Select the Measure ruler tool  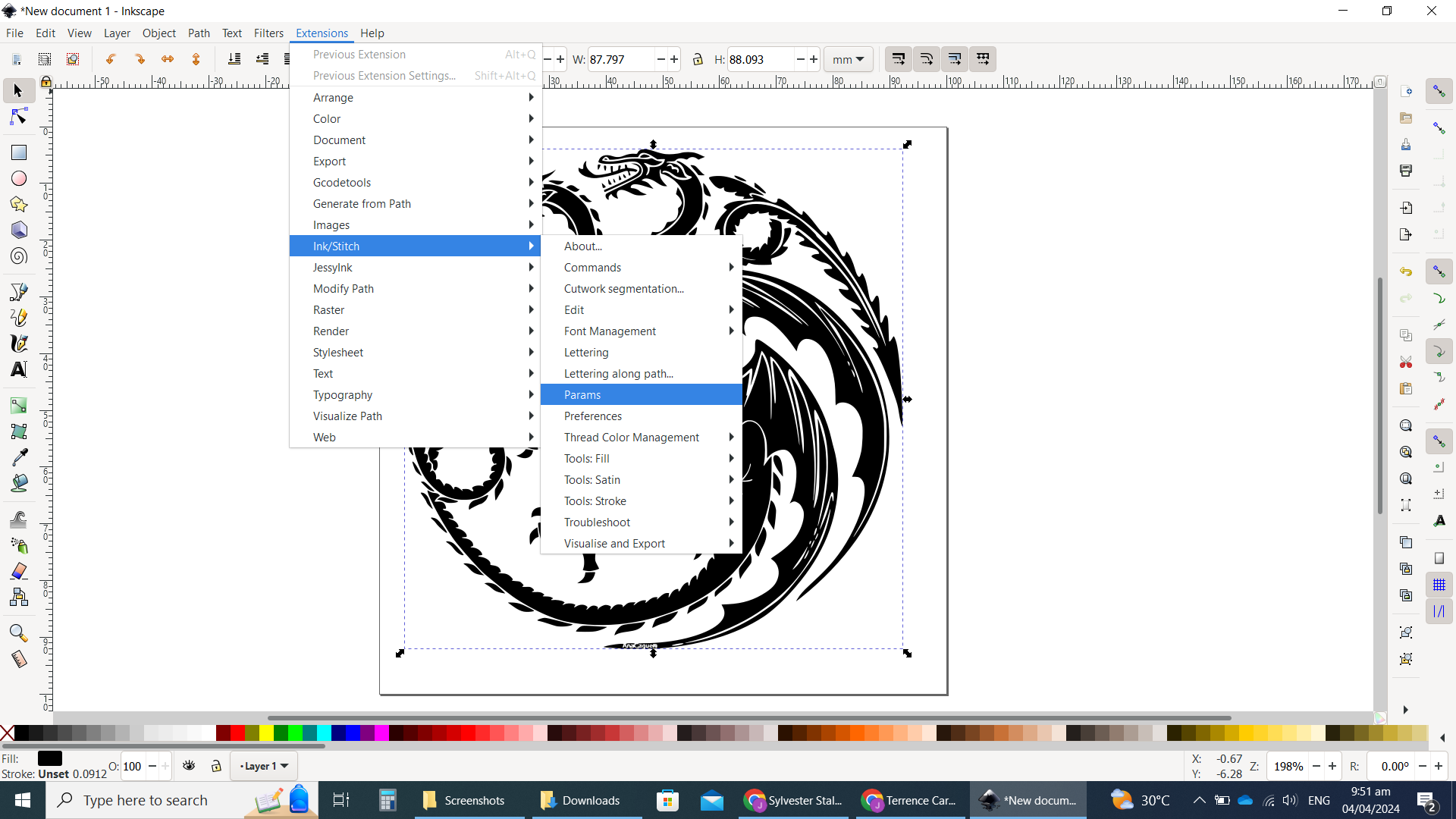point(18,659)
